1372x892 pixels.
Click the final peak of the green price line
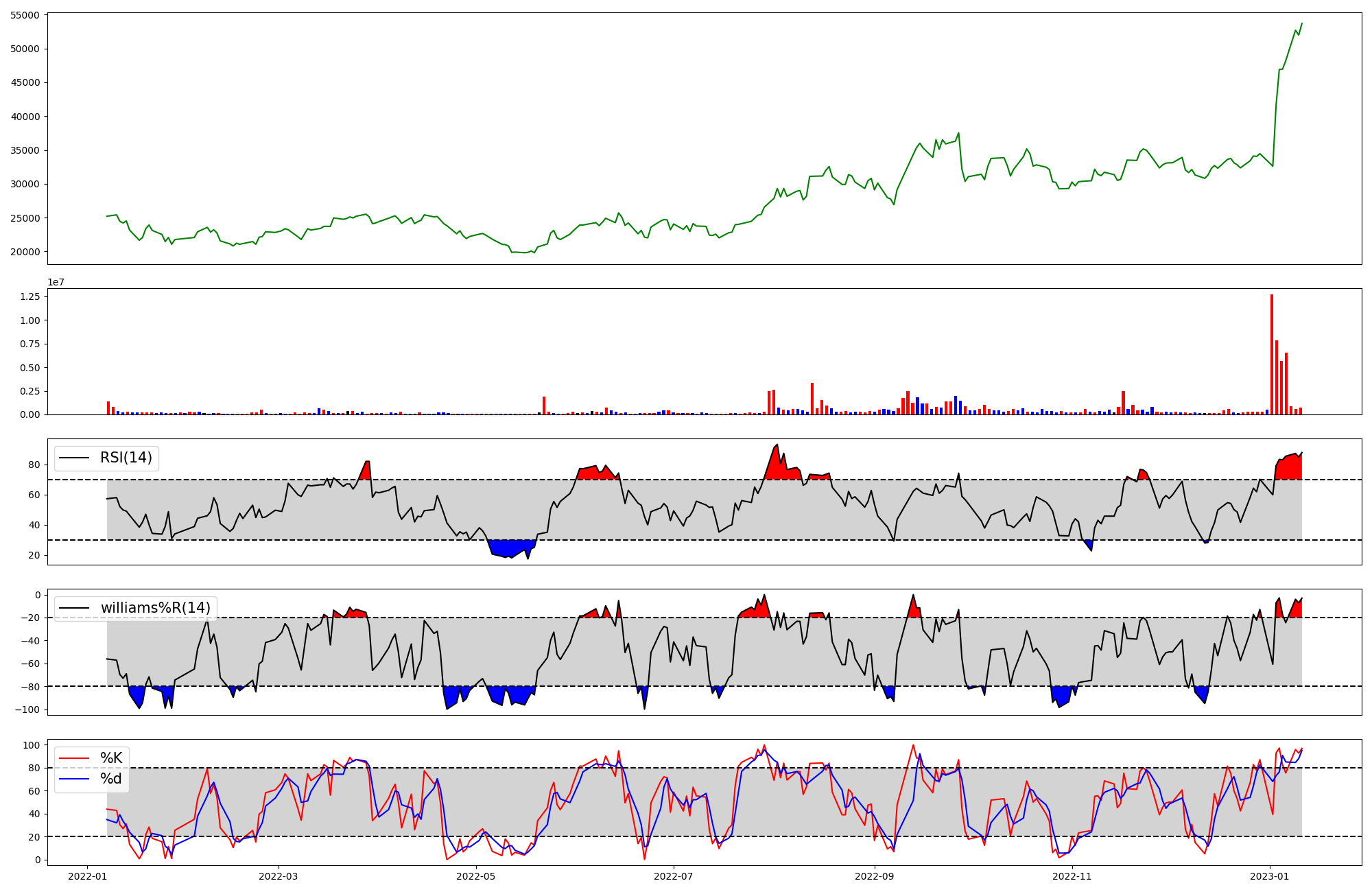click(x=1301, y=24)
